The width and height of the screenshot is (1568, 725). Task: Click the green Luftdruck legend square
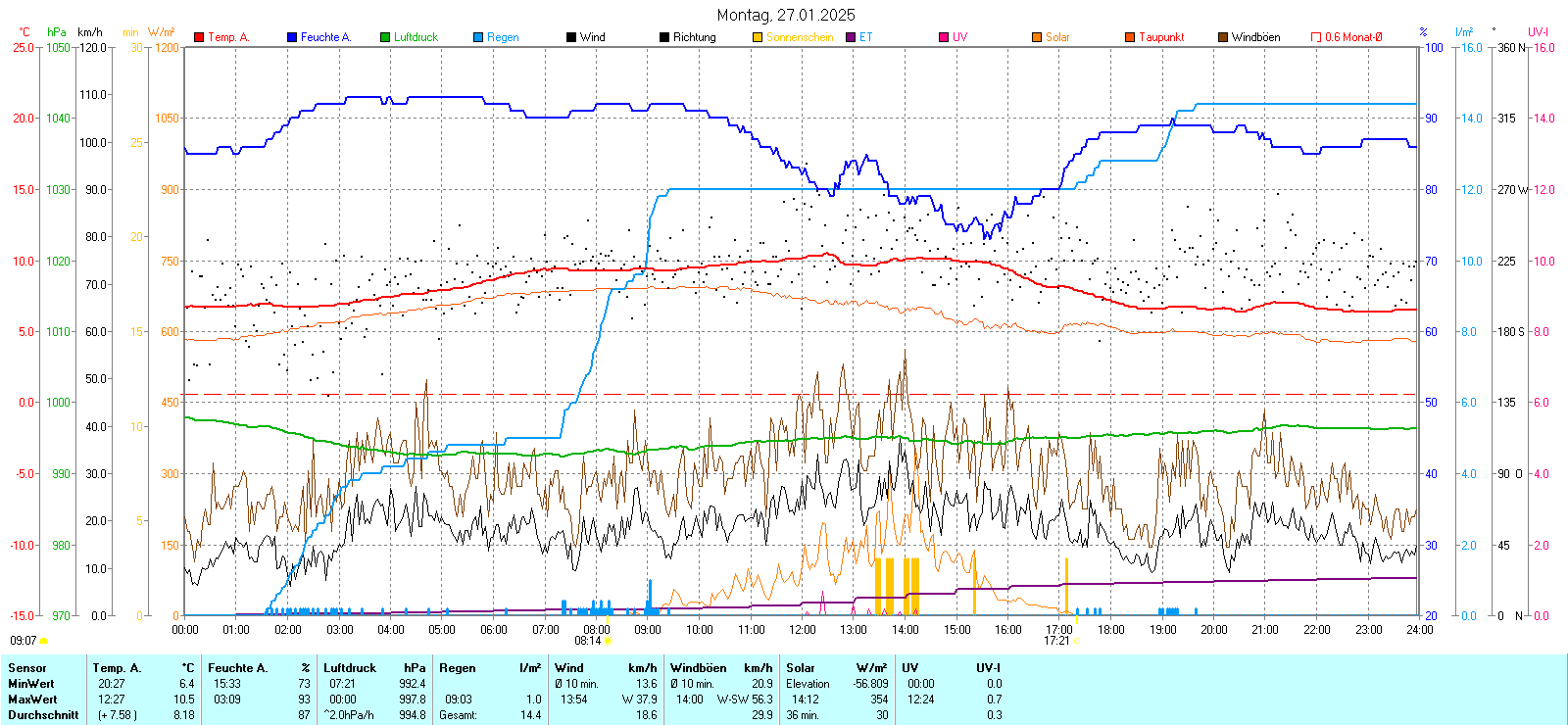(x=385, y=37)
